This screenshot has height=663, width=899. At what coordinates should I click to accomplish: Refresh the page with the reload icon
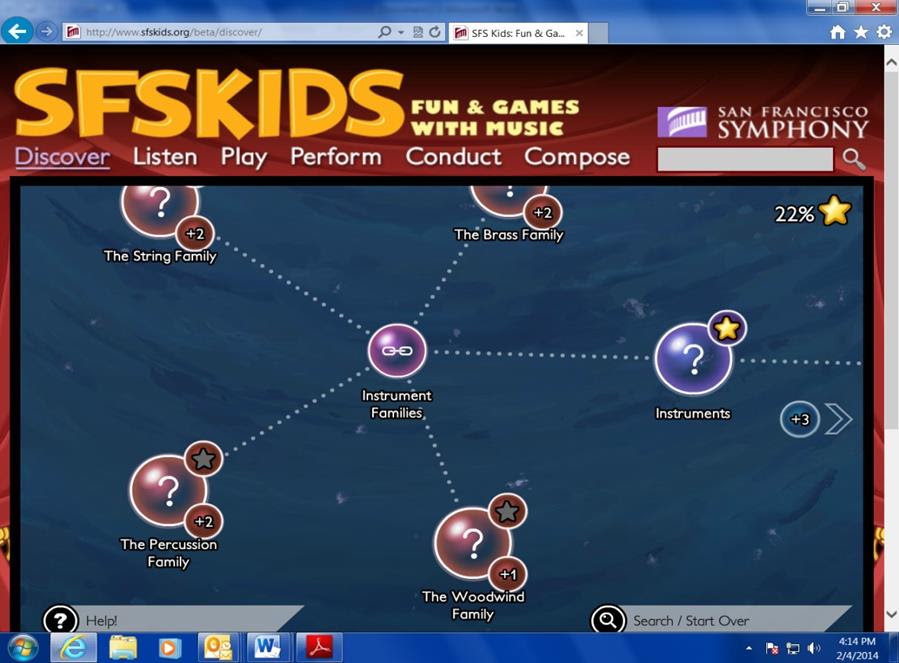435,32
